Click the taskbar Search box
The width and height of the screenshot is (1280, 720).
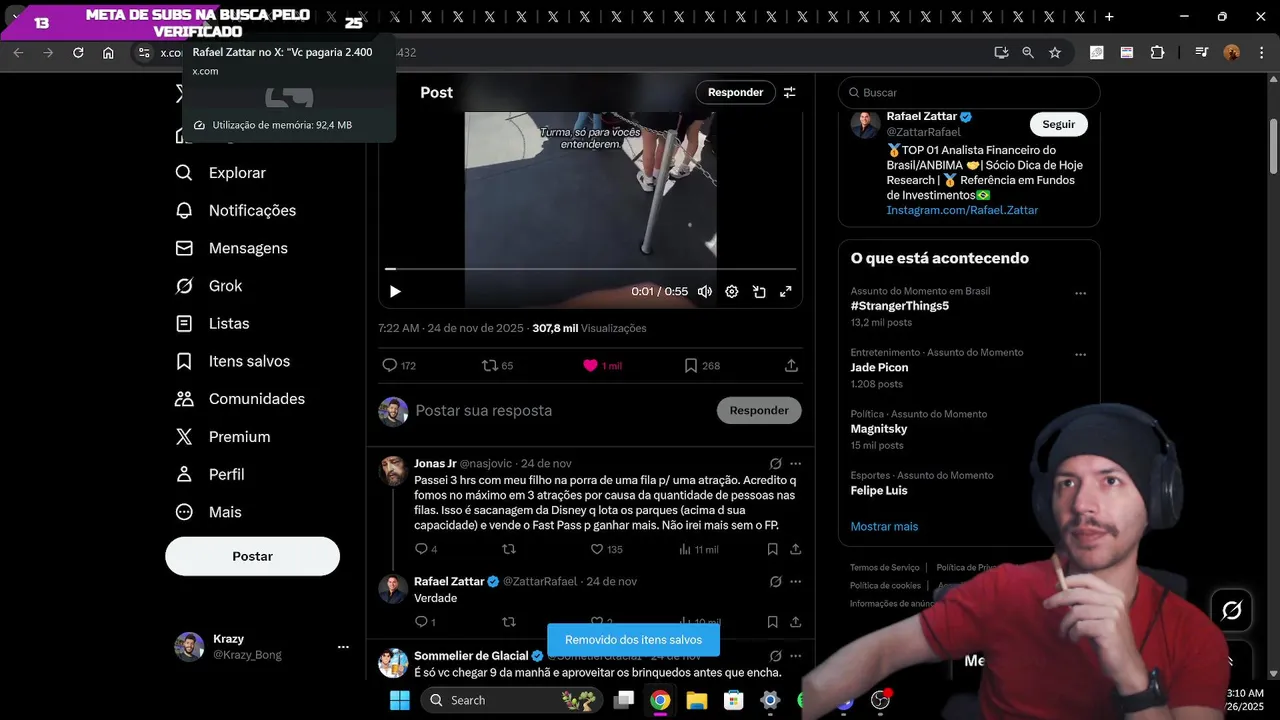click(x=510, y=700)
